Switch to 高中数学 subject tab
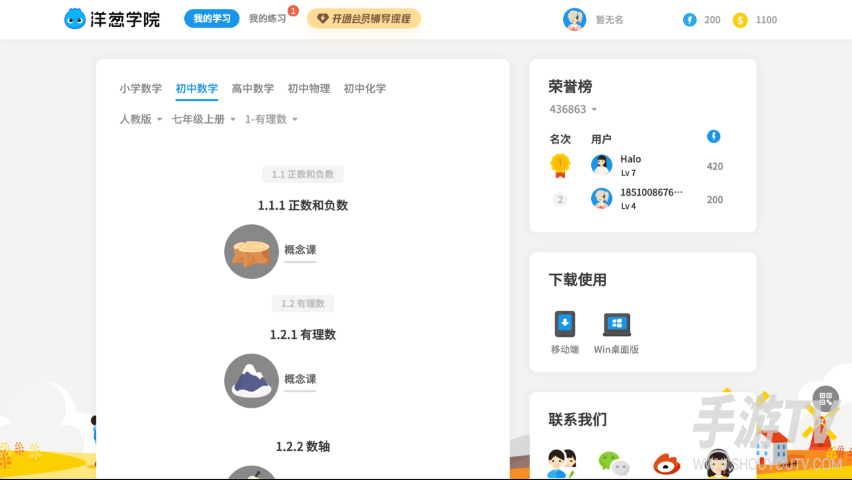 pos(253,88)
